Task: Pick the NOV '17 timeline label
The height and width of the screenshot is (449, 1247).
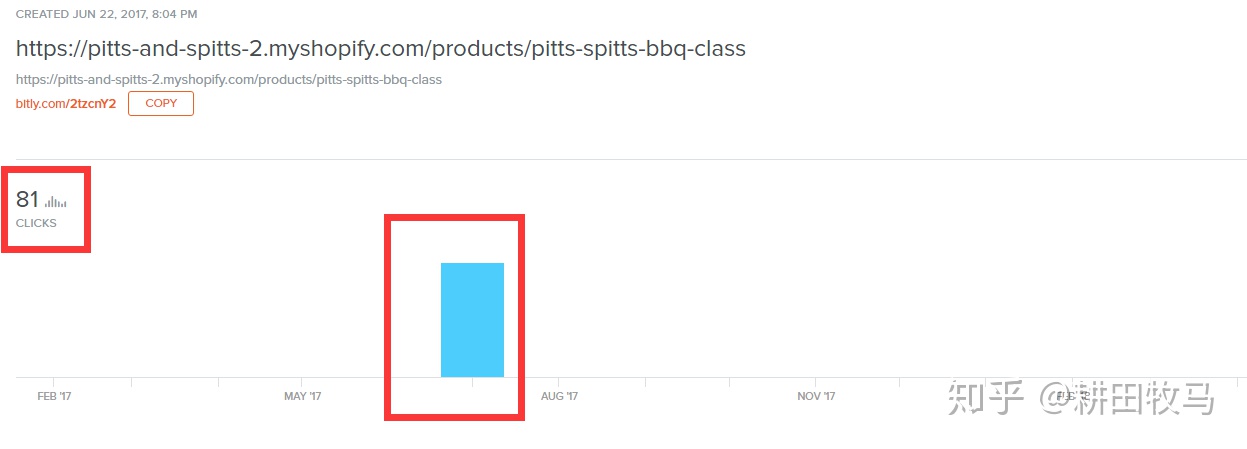Action: point(816,396)
